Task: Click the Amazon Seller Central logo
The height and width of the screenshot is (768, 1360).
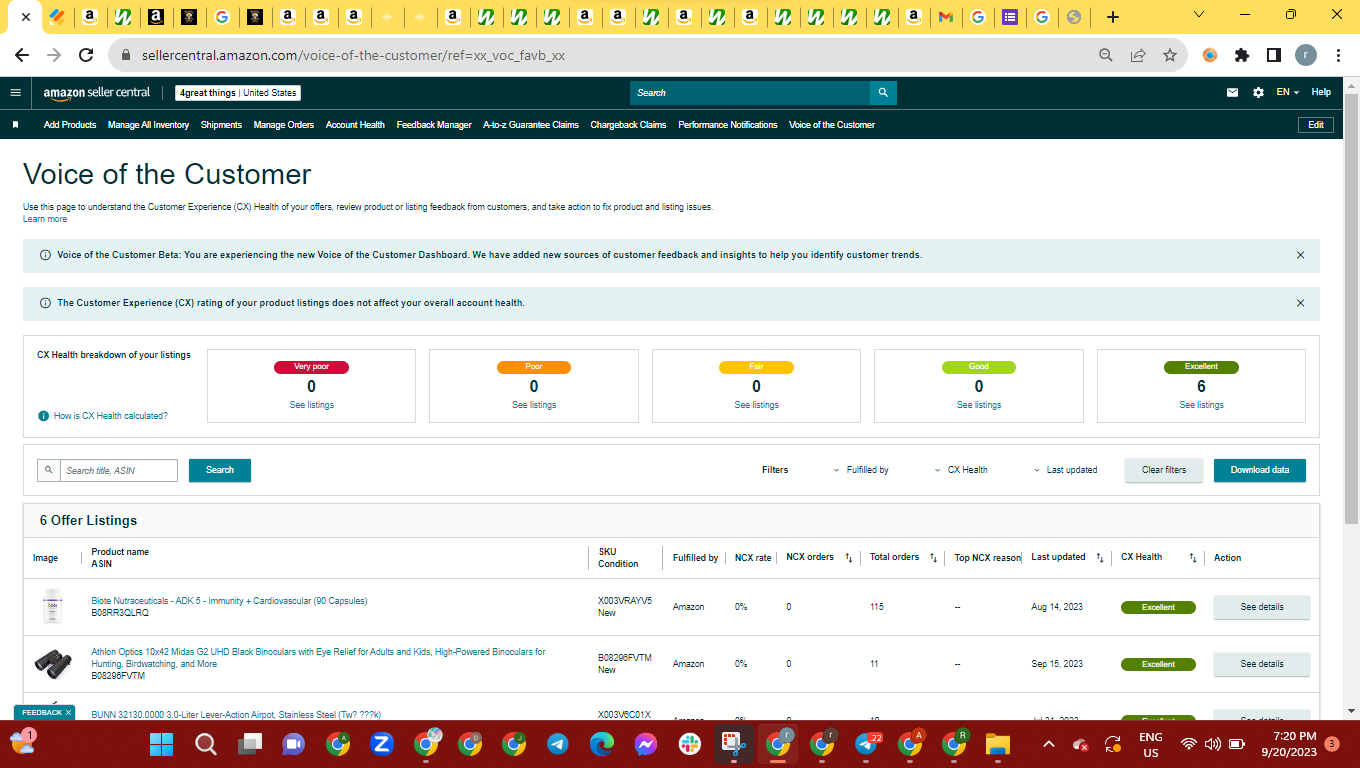Action: tap(96, 93)
